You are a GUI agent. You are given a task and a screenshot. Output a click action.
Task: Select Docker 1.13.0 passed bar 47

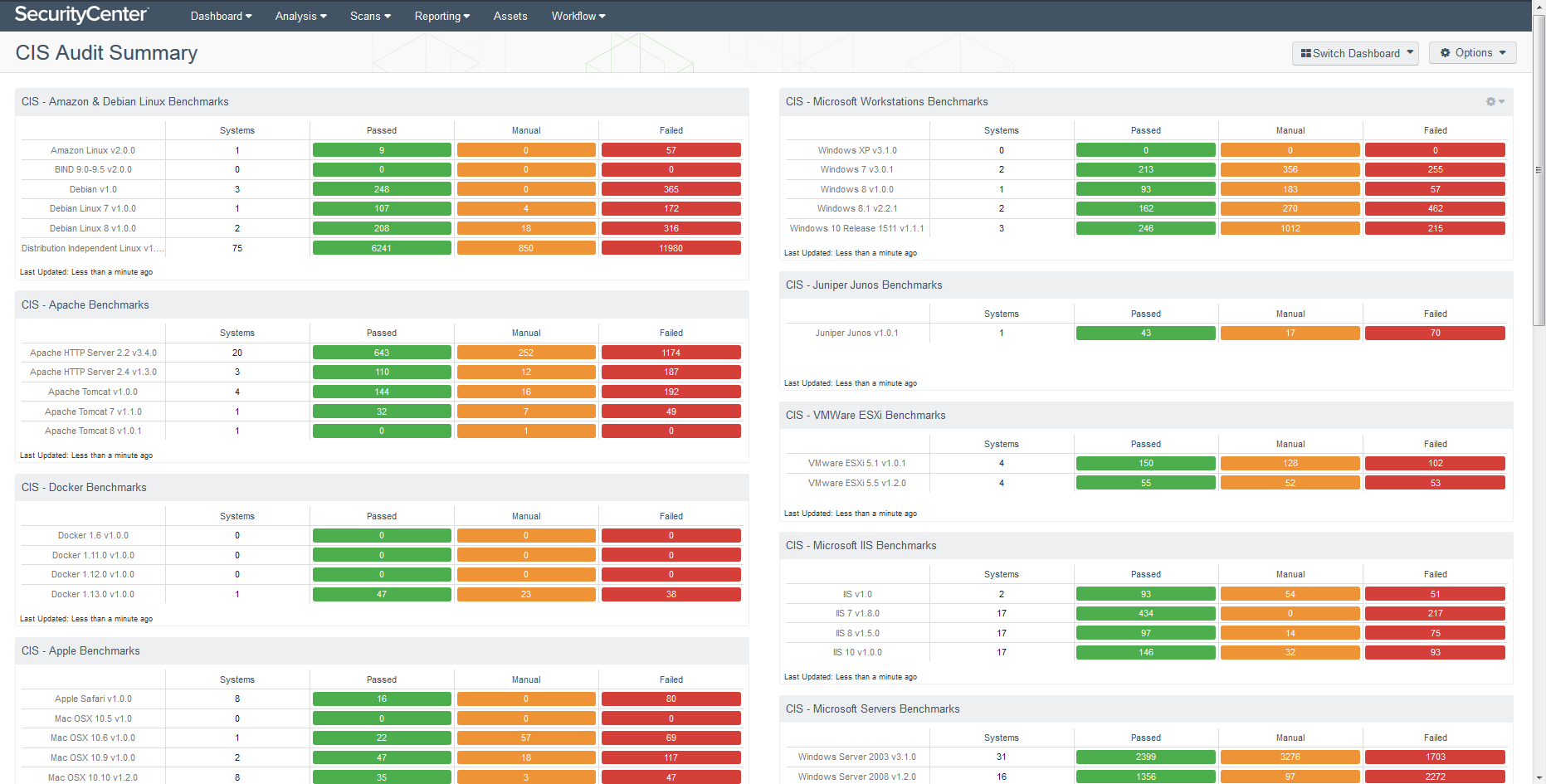382,594
